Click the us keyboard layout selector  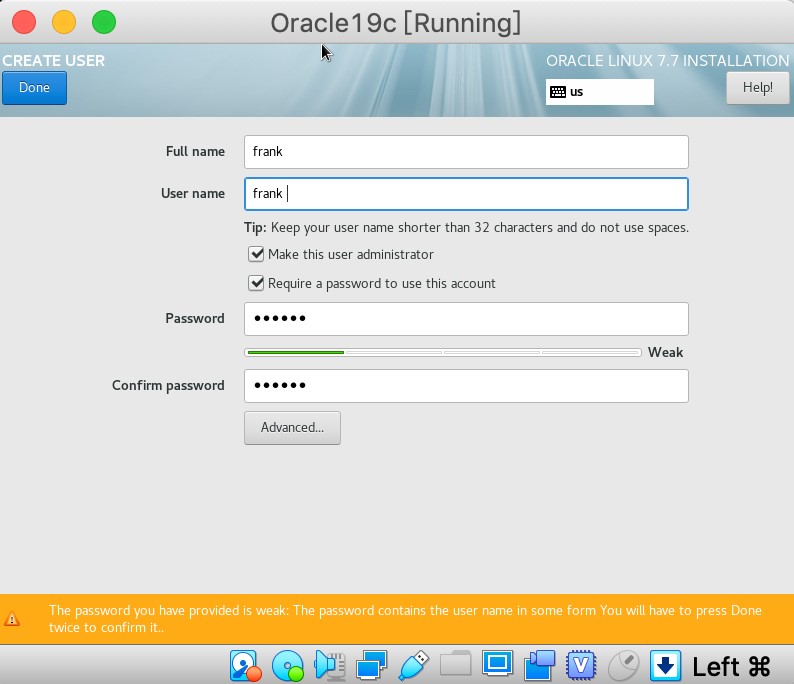pos(600,92)
